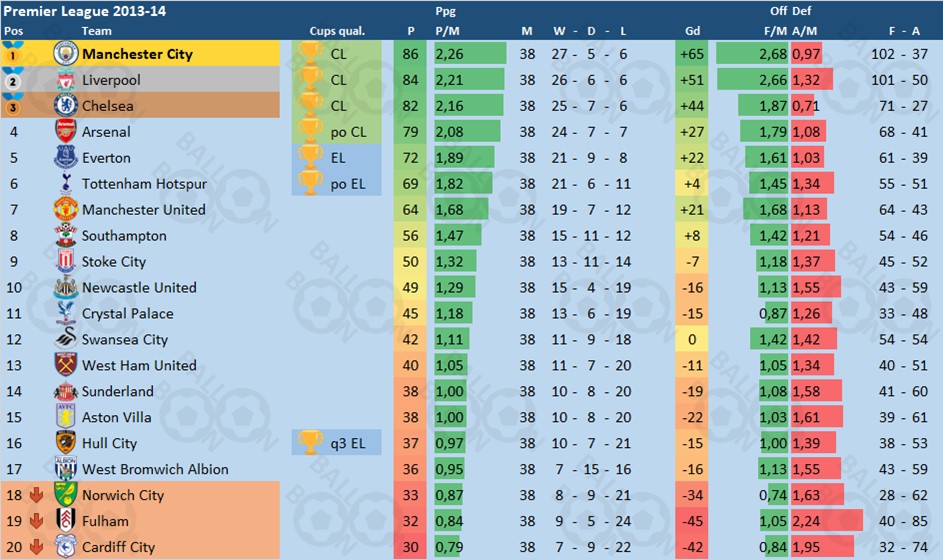Select the Southampton team name
This screenshot has width=943, height=560.
[x=124, y=236]
